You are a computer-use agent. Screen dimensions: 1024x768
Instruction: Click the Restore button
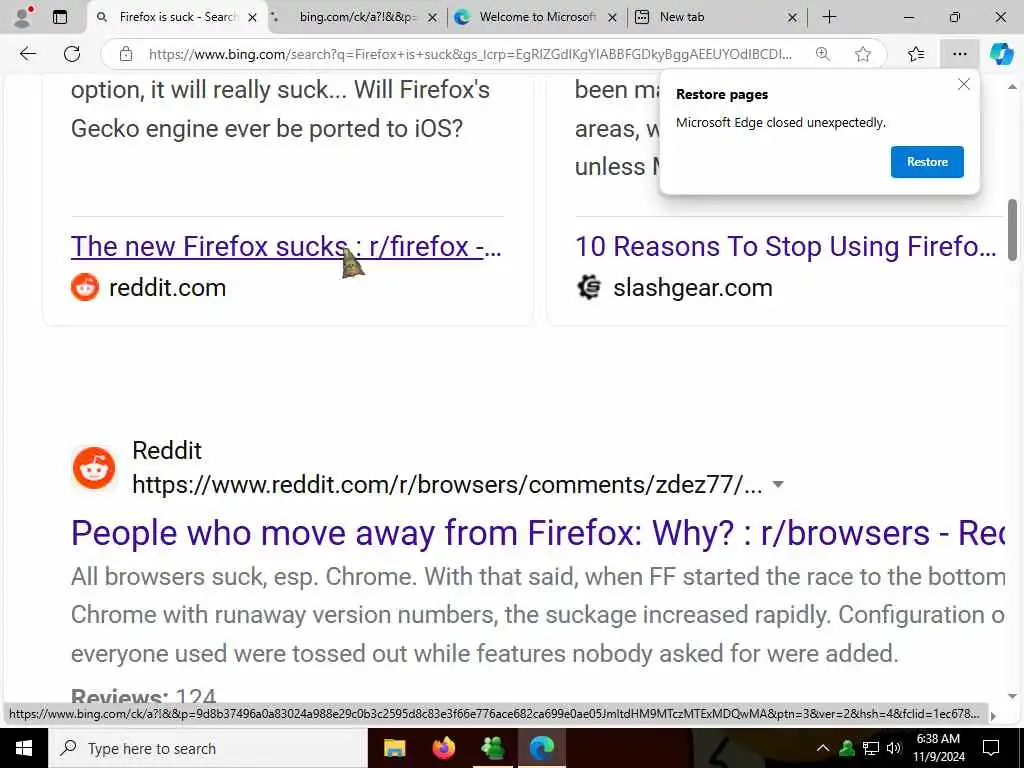pos(927,162)
